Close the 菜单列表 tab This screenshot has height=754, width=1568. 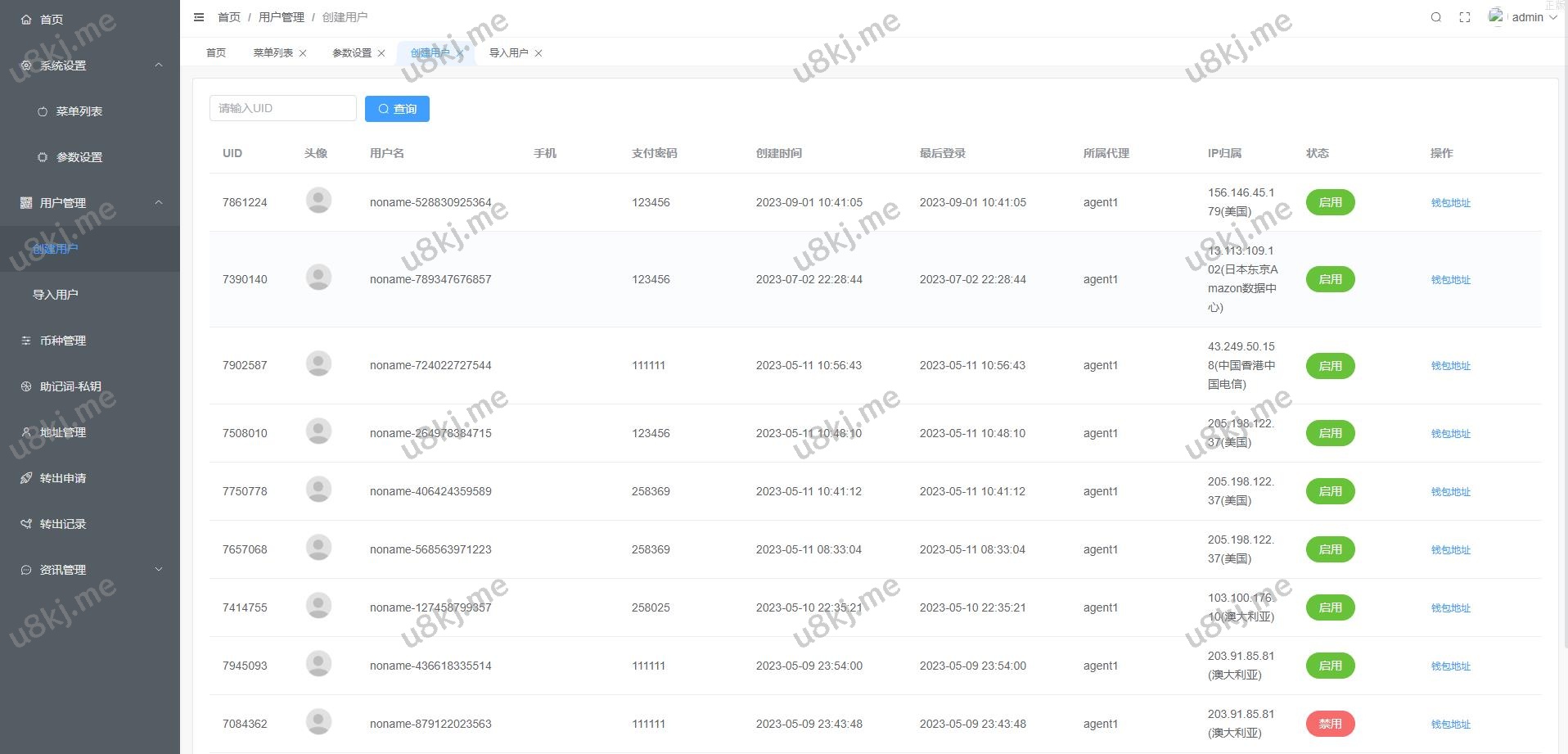click(303, 53)
